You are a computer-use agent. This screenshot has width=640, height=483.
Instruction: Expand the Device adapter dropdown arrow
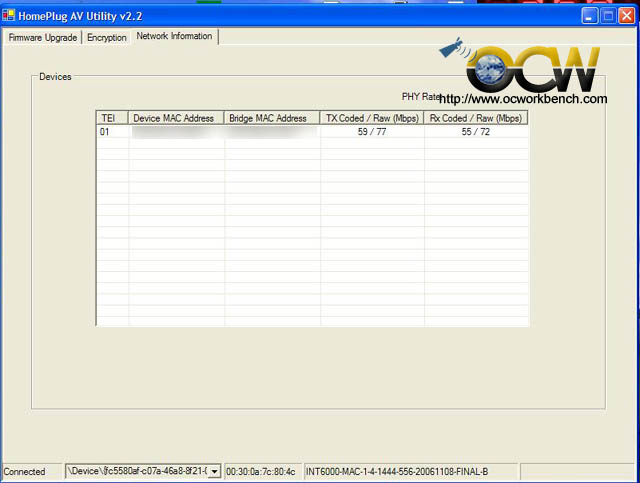click(x=214, y=472)
